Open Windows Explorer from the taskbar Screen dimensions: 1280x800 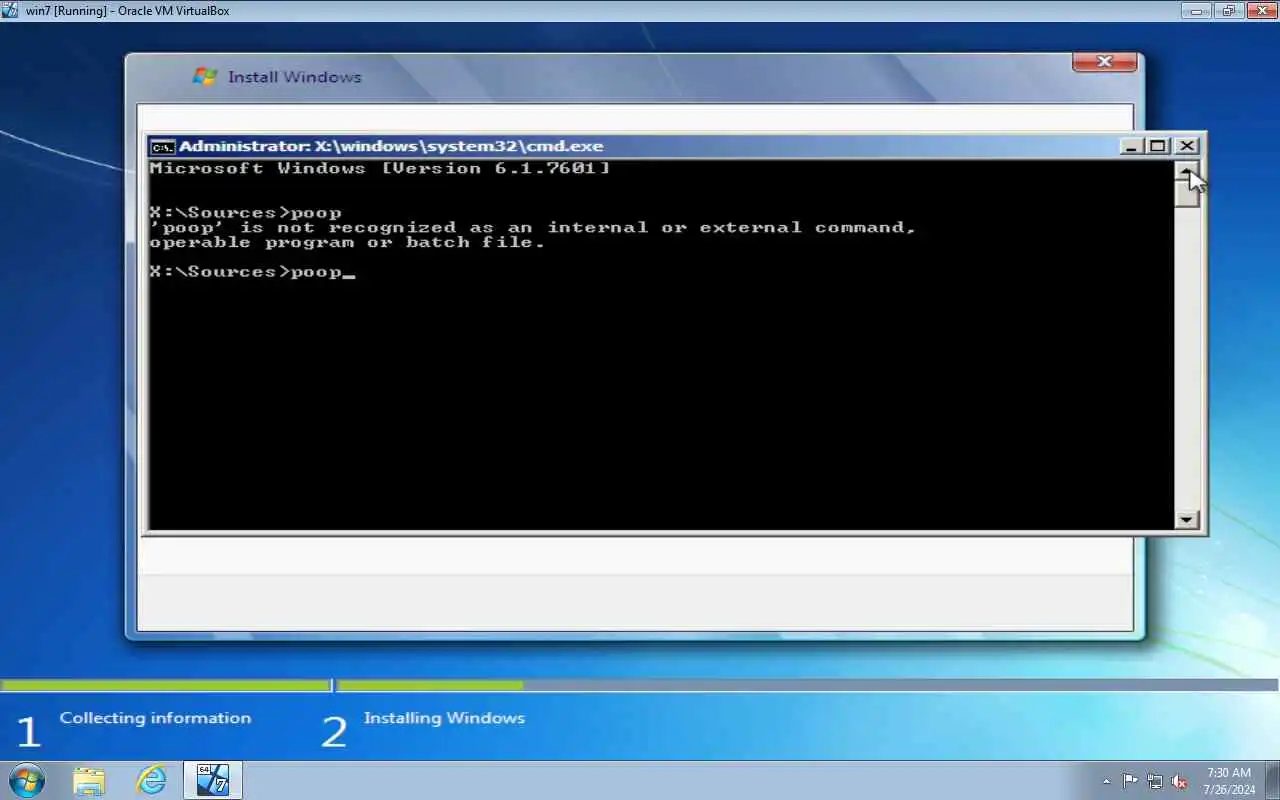[89, 780]
